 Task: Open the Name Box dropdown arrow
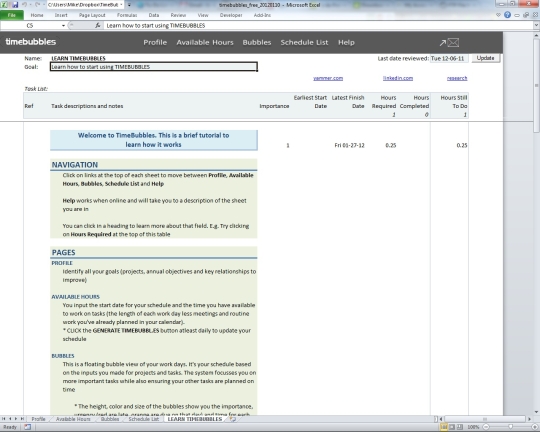tap(63, 25)
